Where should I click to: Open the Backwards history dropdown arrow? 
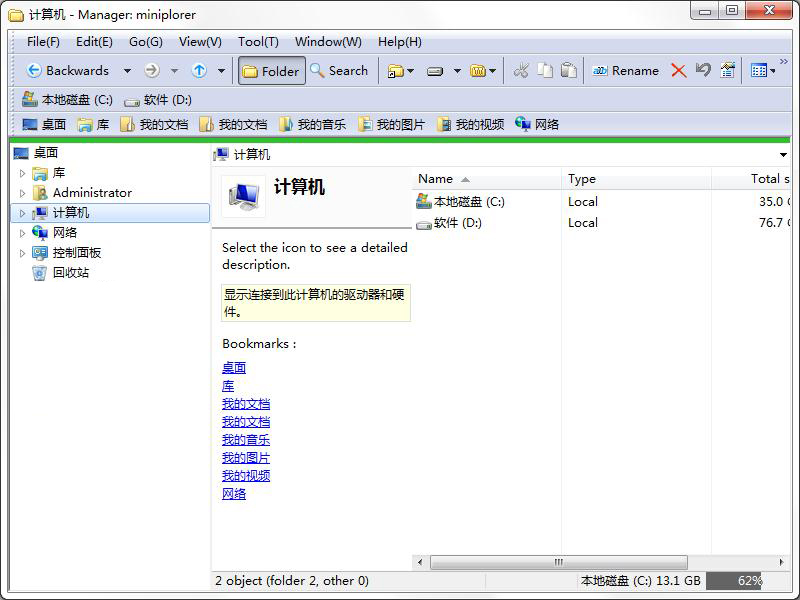click(x=127, y=71)
